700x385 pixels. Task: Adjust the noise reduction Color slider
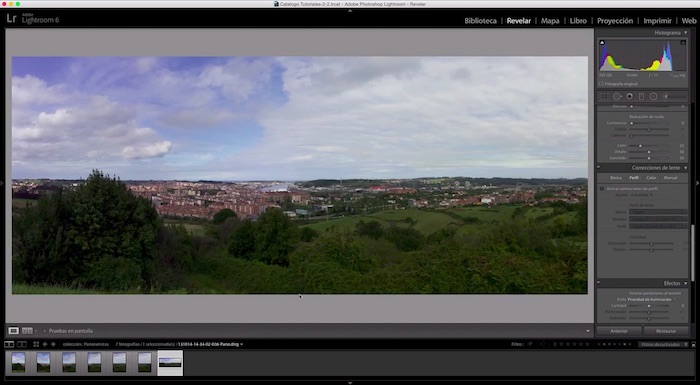coord(649,146)
